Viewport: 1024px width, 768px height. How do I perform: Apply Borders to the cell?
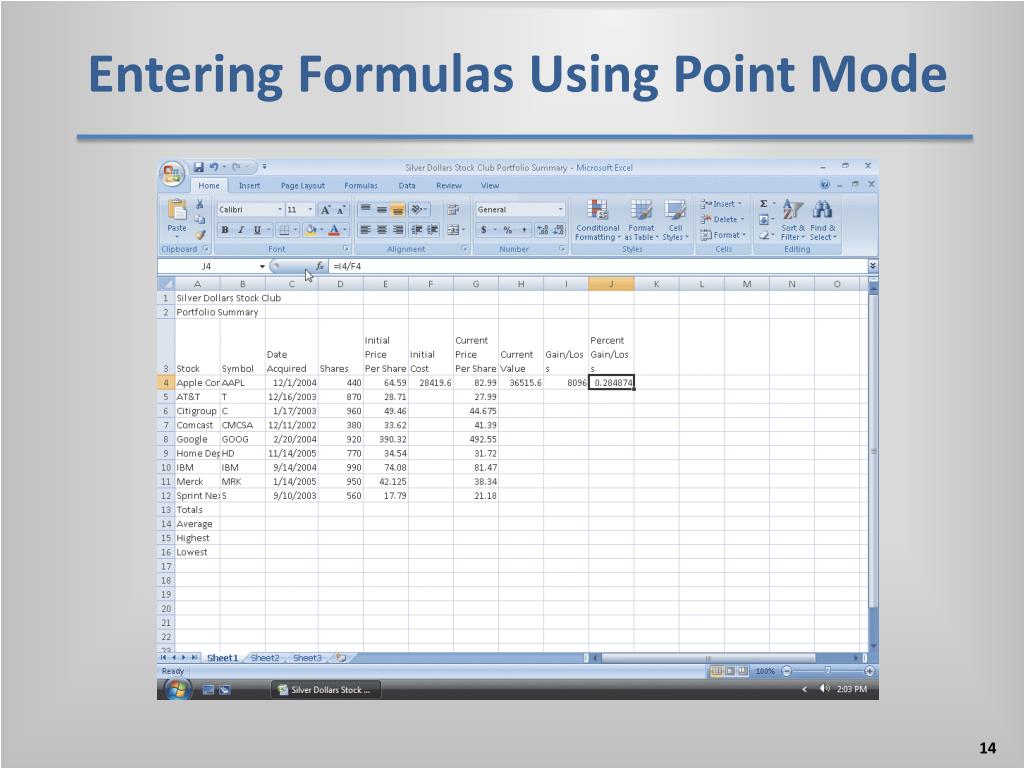[x=284, y=230]
